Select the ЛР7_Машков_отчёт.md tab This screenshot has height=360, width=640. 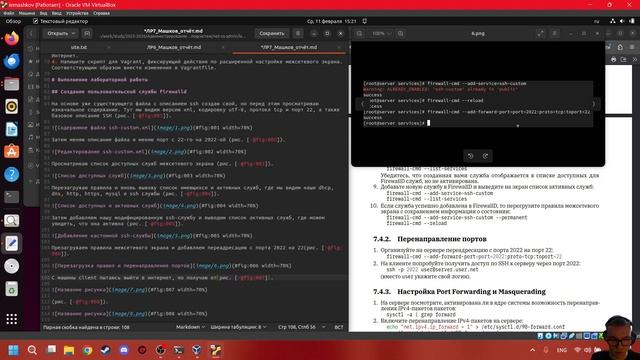(x=289, y=47)
